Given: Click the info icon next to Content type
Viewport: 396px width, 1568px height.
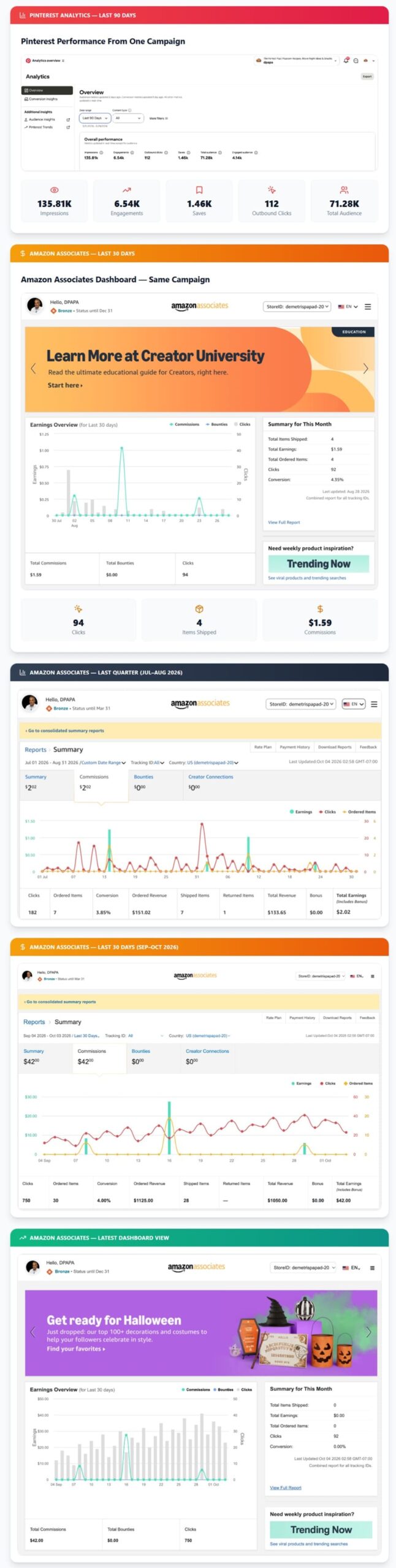Looking at the screenshot, I should (129, 110).
